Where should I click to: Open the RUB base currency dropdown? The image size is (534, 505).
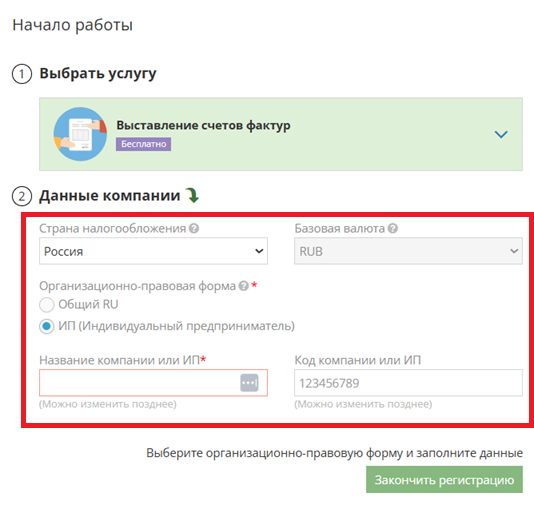pos(408,251)
